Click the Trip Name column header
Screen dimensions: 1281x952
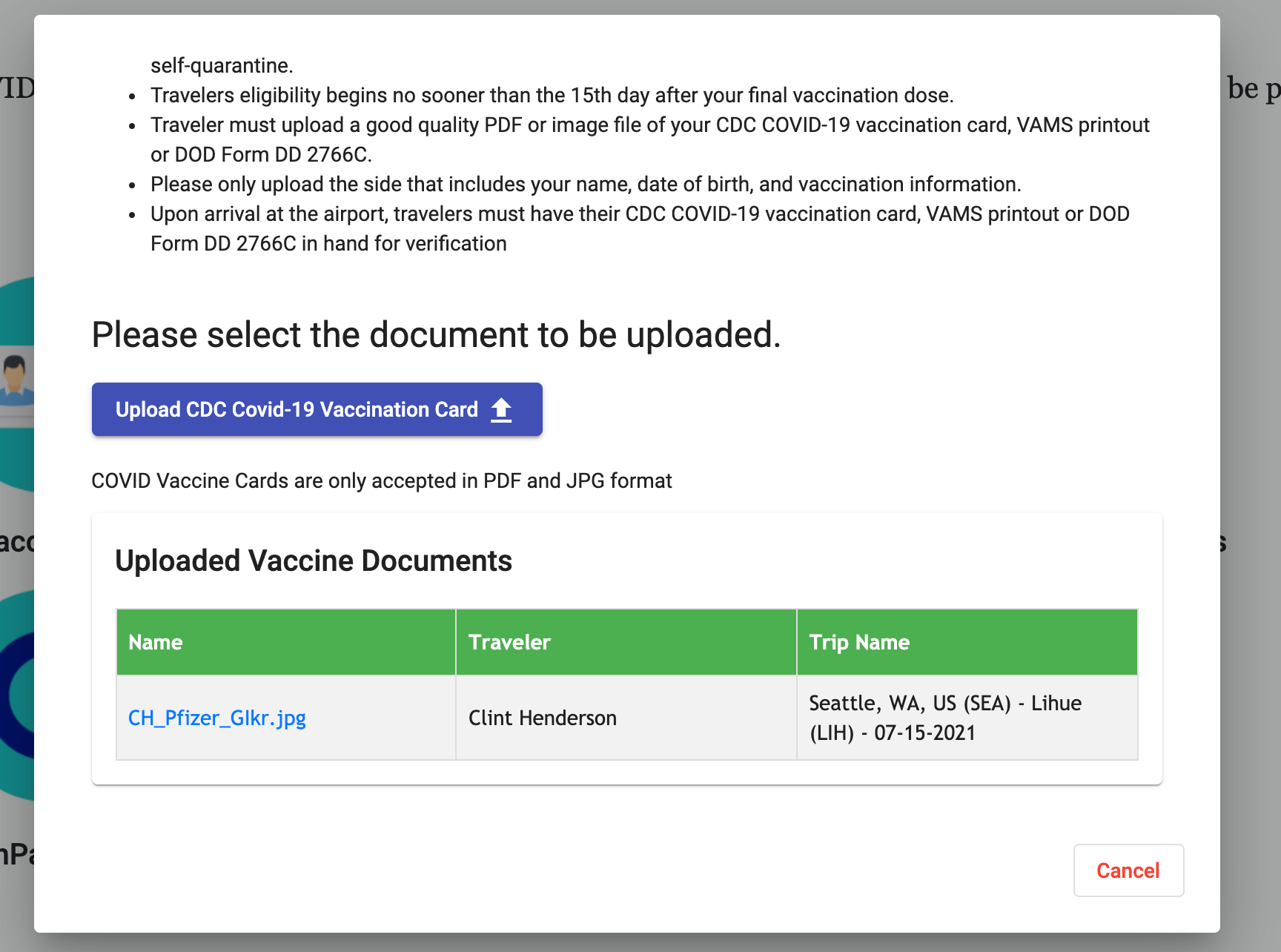coord(859,642)
